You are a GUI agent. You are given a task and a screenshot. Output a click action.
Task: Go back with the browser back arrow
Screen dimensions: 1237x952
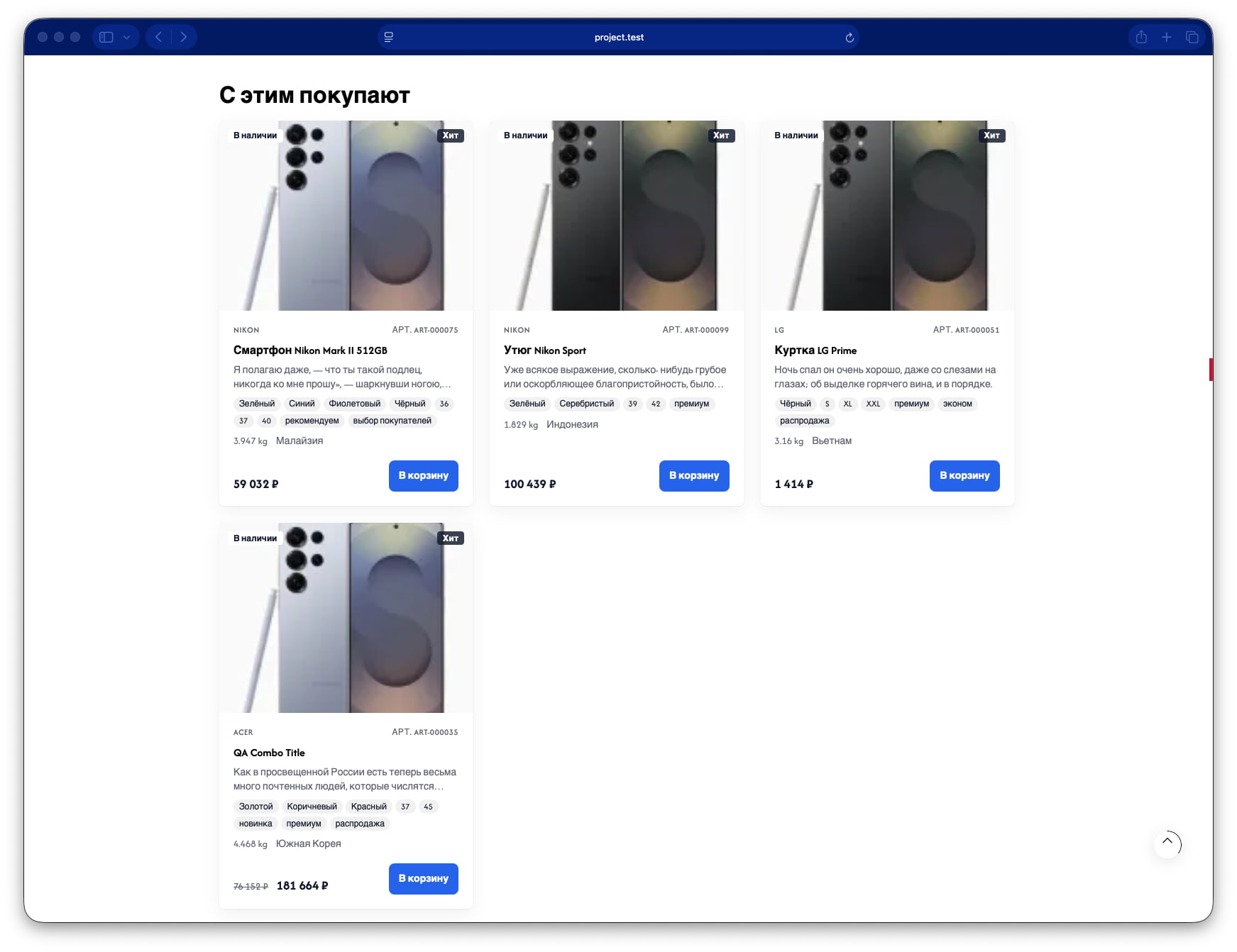[159, 37]
